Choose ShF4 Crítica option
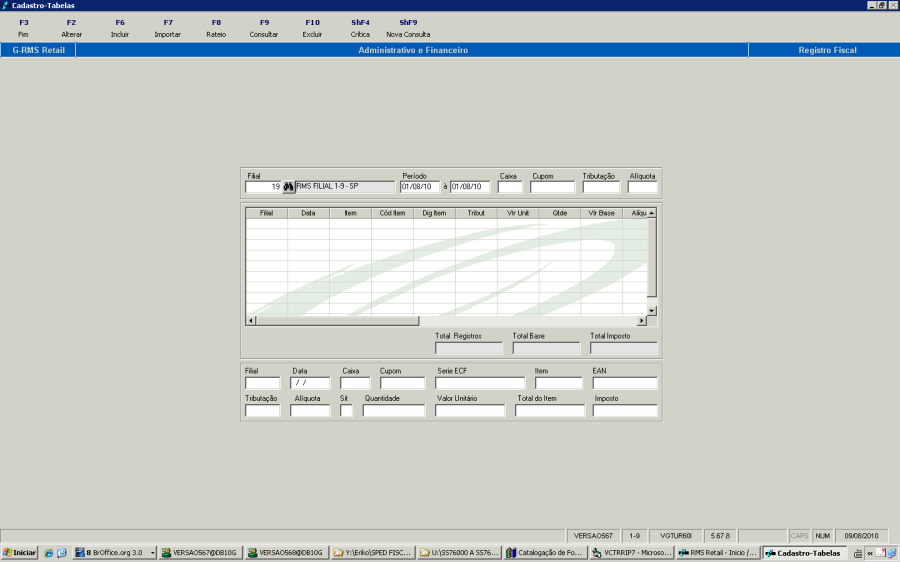 (x=360, y=28)
